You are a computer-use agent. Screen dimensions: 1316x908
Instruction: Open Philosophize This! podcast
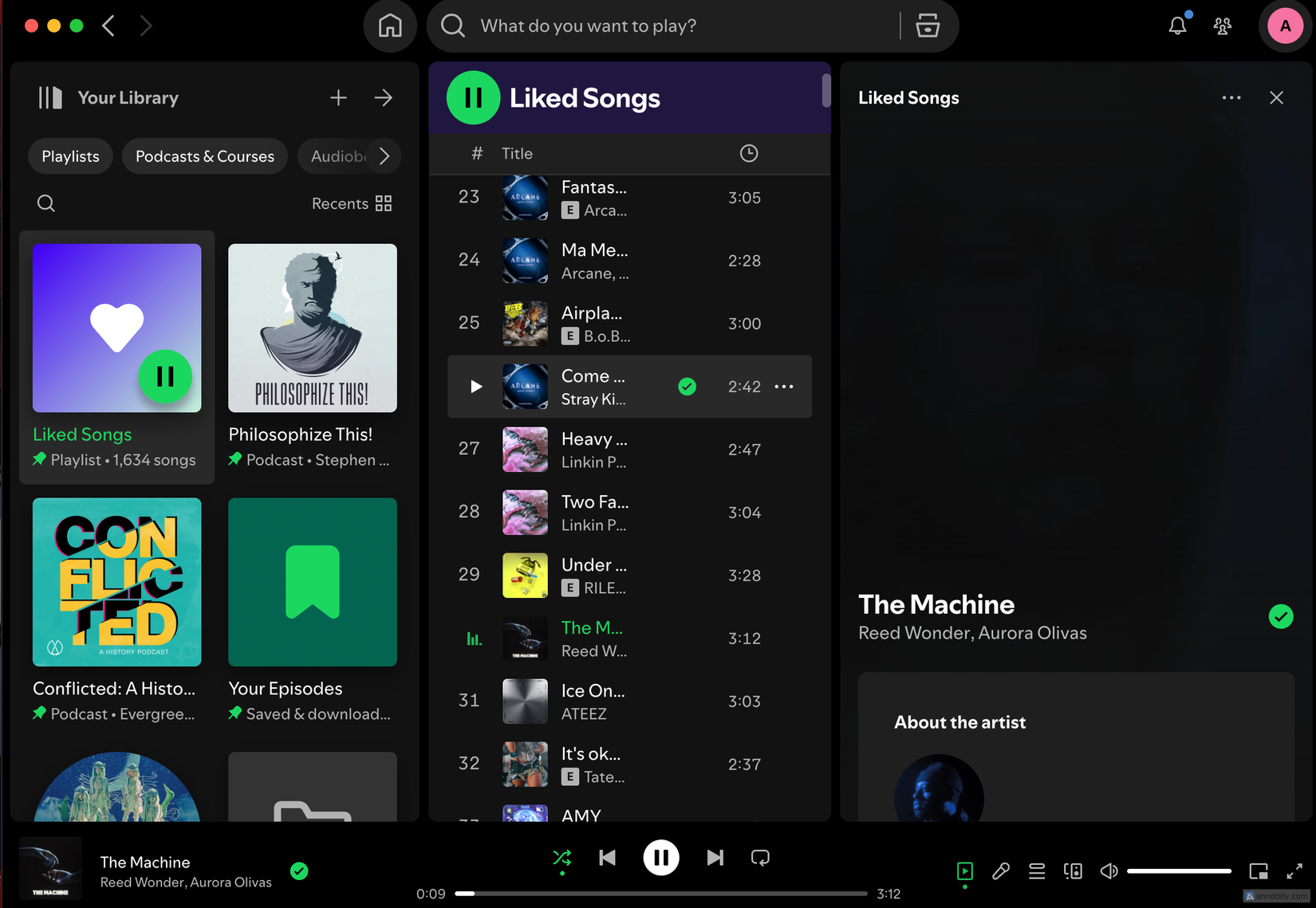[313, 356]
